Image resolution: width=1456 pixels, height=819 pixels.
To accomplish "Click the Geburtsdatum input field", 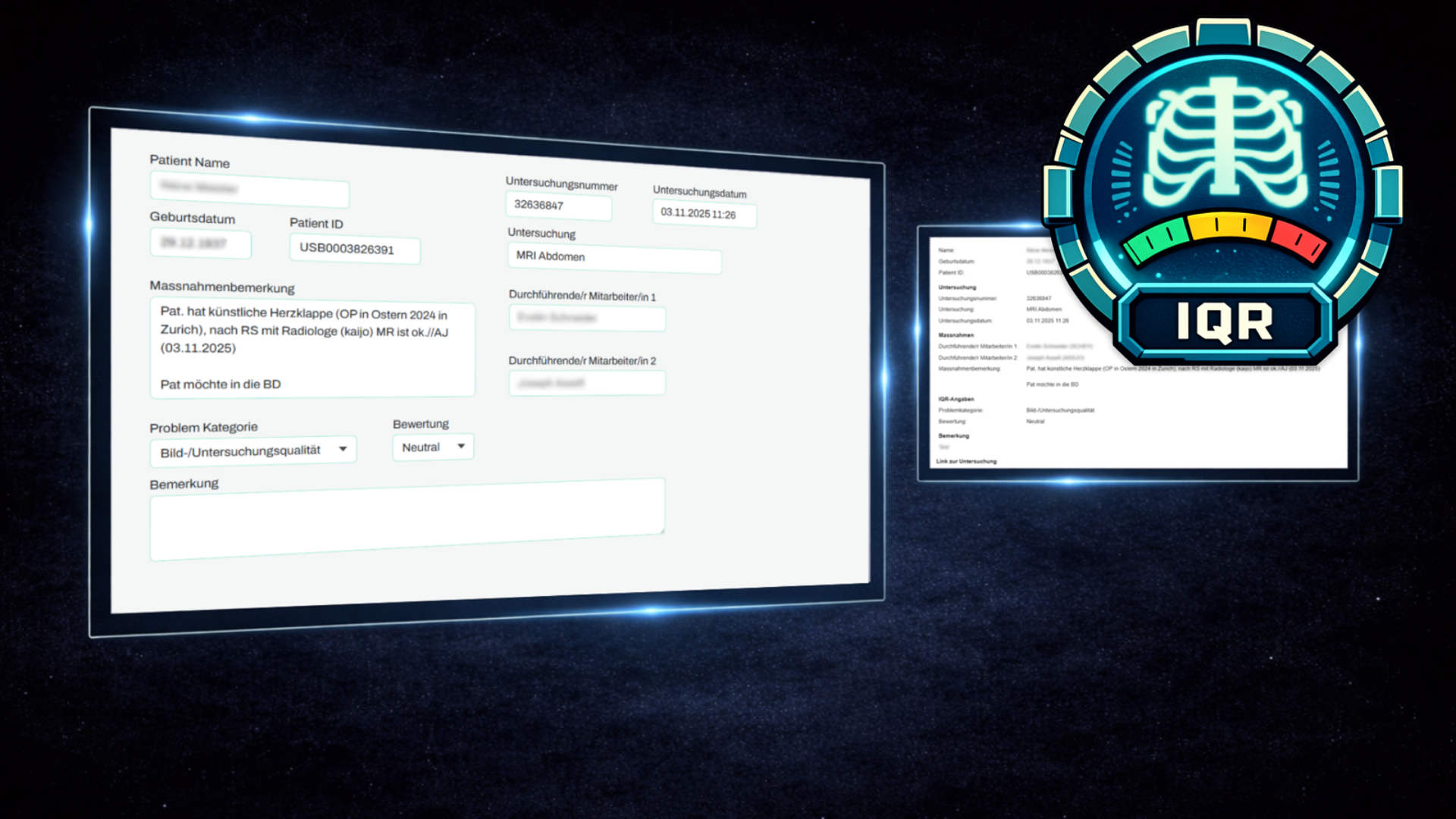I will click(x=200, y=243).
